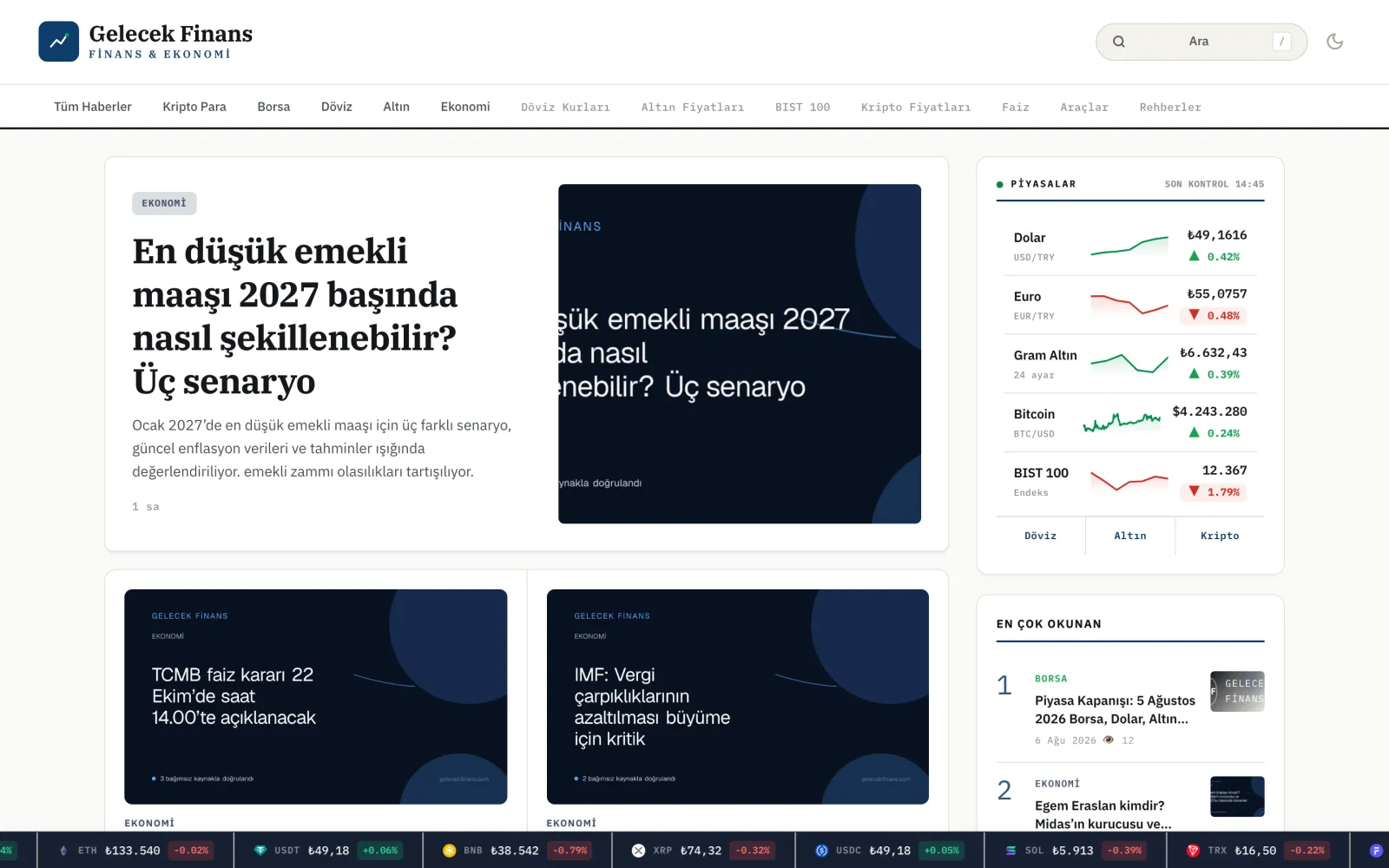Open the Piyasa Kapanışı 5 Ağustos article
This screenshot has width=1389, height=868.
(1115, 709)
